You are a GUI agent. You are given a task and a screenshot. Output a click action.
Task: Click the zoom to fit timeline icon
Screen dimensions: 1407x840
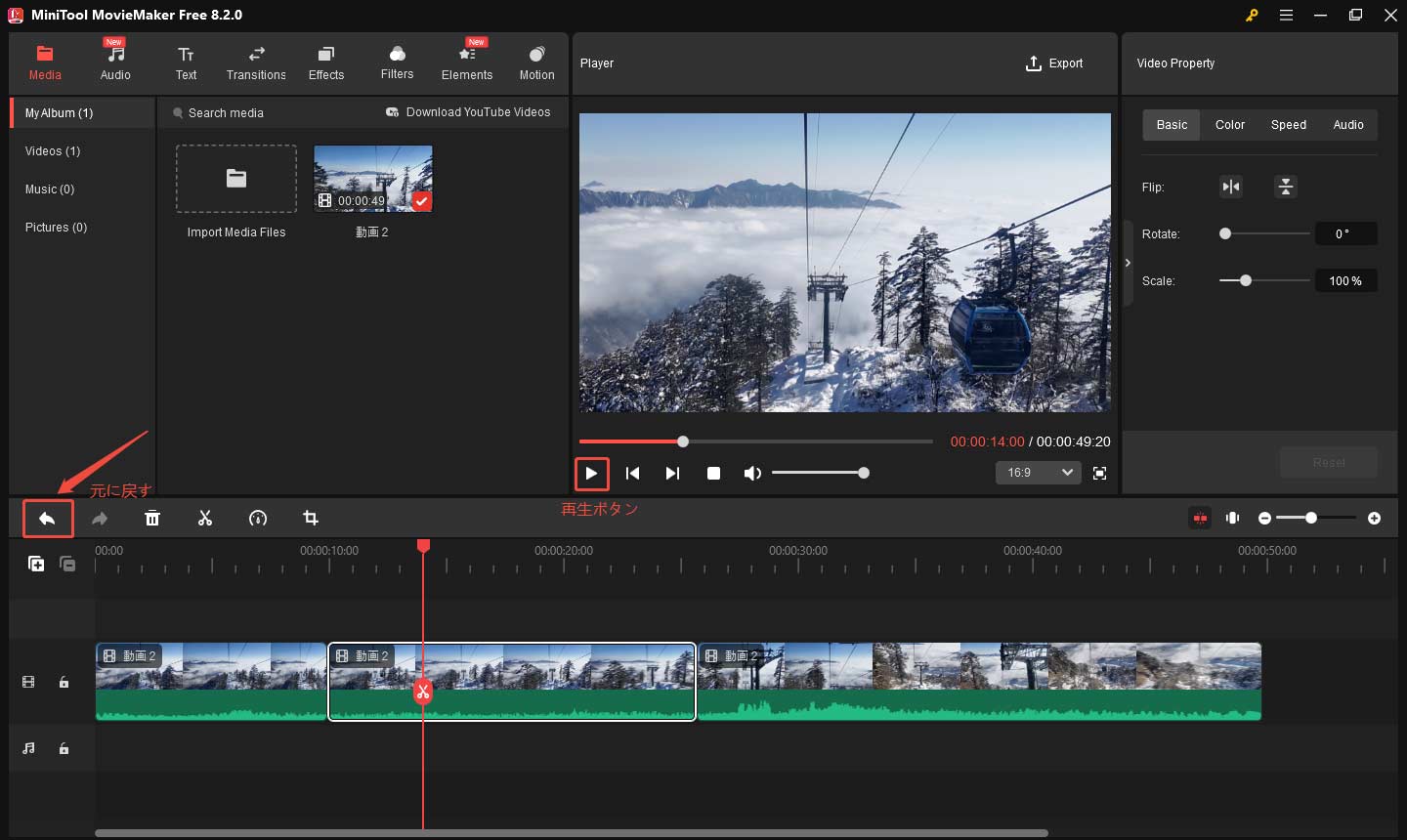pyautogui.click(x=1232, y=518)
